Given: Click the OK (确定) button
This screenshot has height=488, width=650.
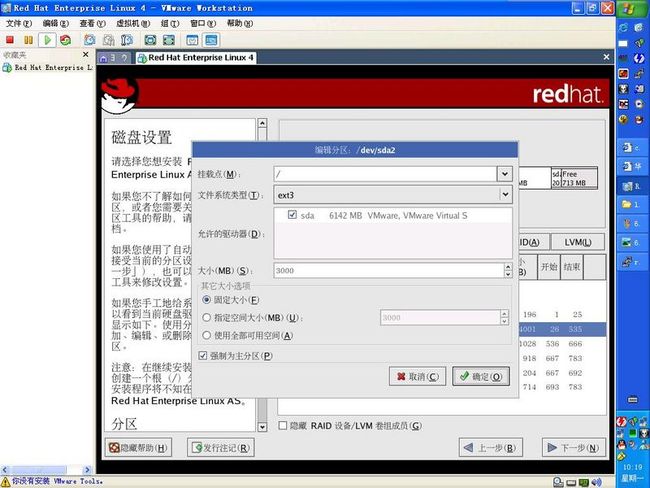Looking at the screenshot, I should pos(481,376).
